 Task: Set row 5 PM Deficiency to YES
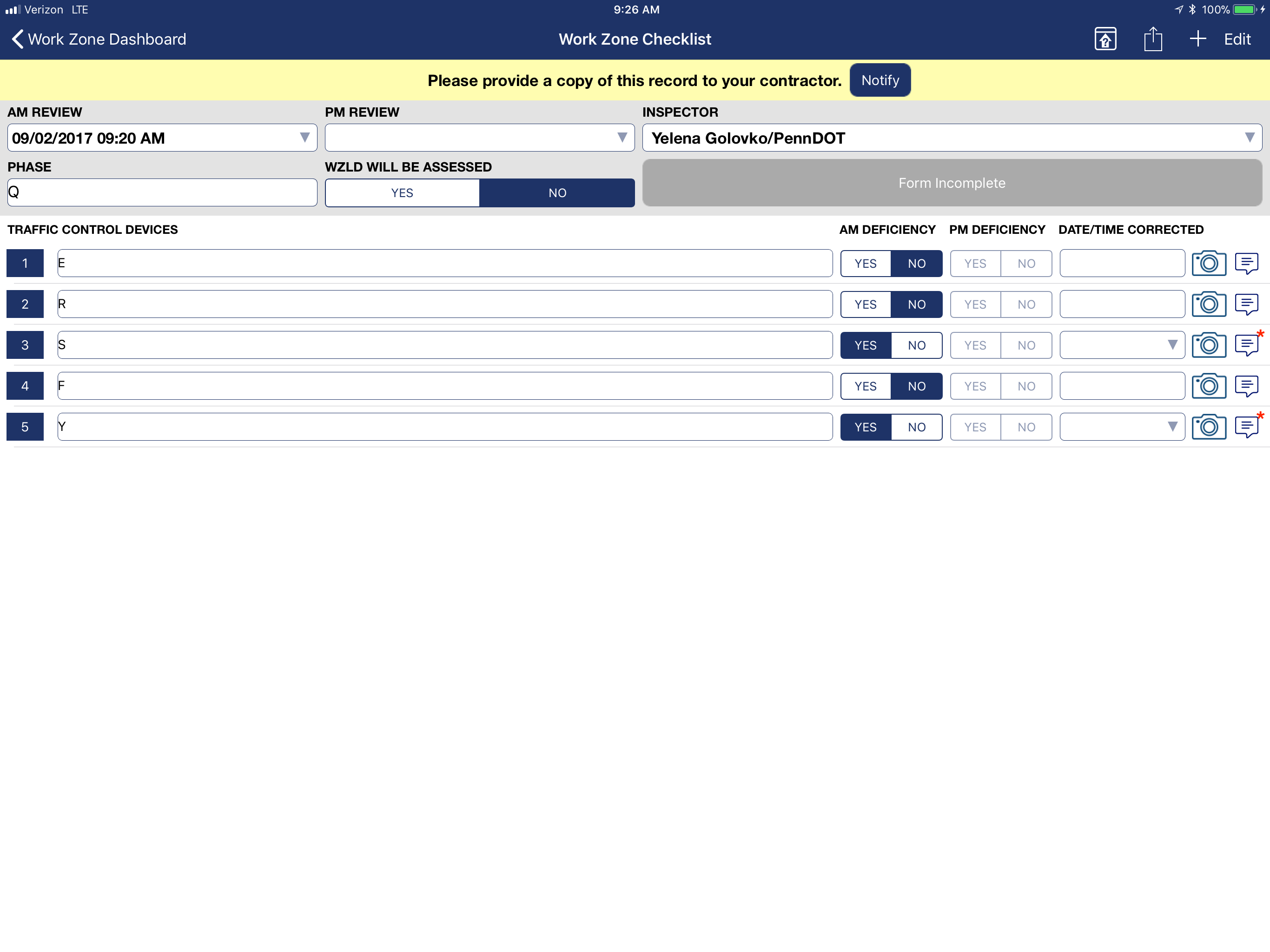(x=975, y=427)
